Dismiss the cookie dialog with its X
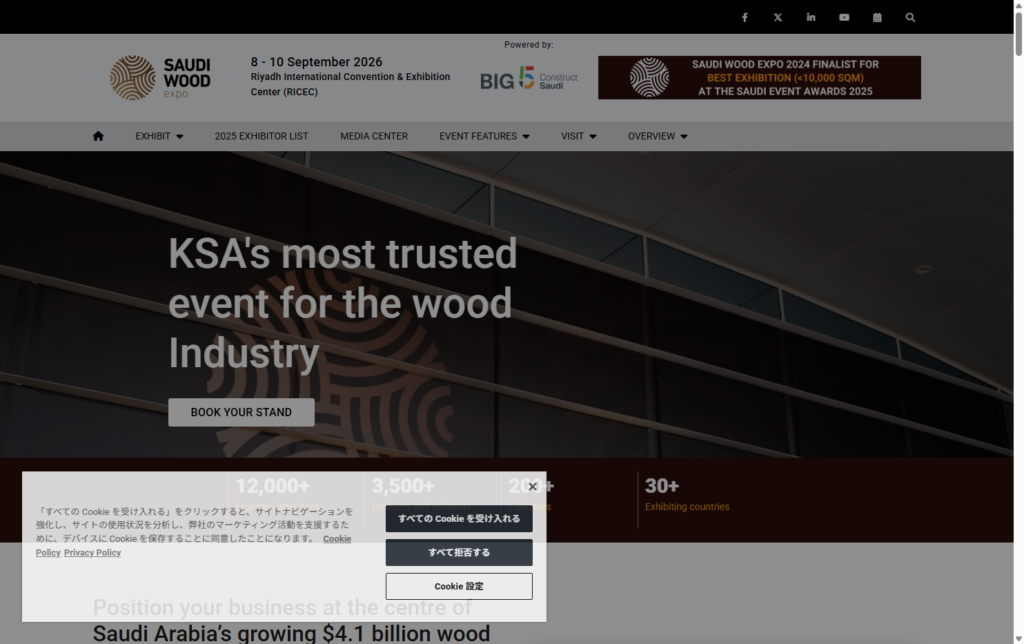Screen dimensions: 1024x644 pos(531,486)
